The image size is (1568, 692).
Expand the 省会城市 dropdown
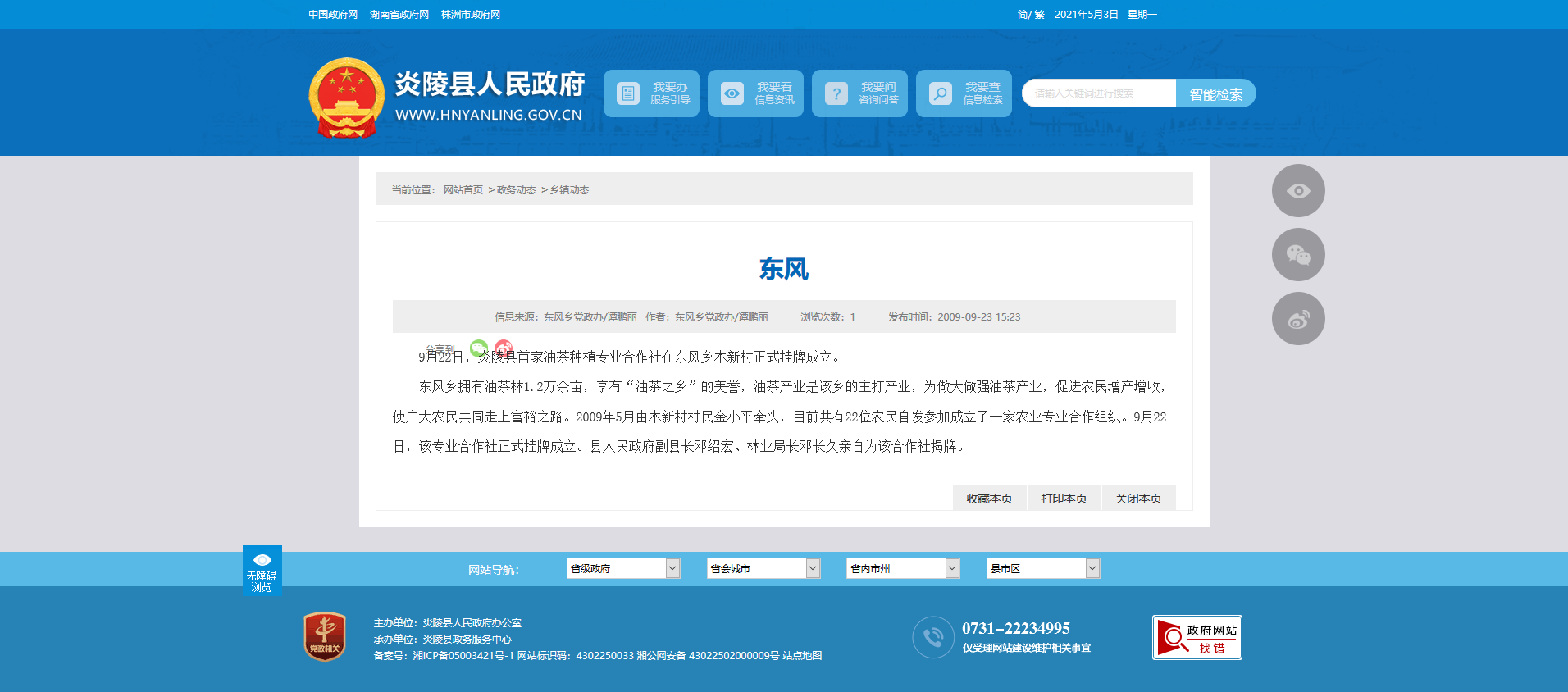[x=763, y=568]
